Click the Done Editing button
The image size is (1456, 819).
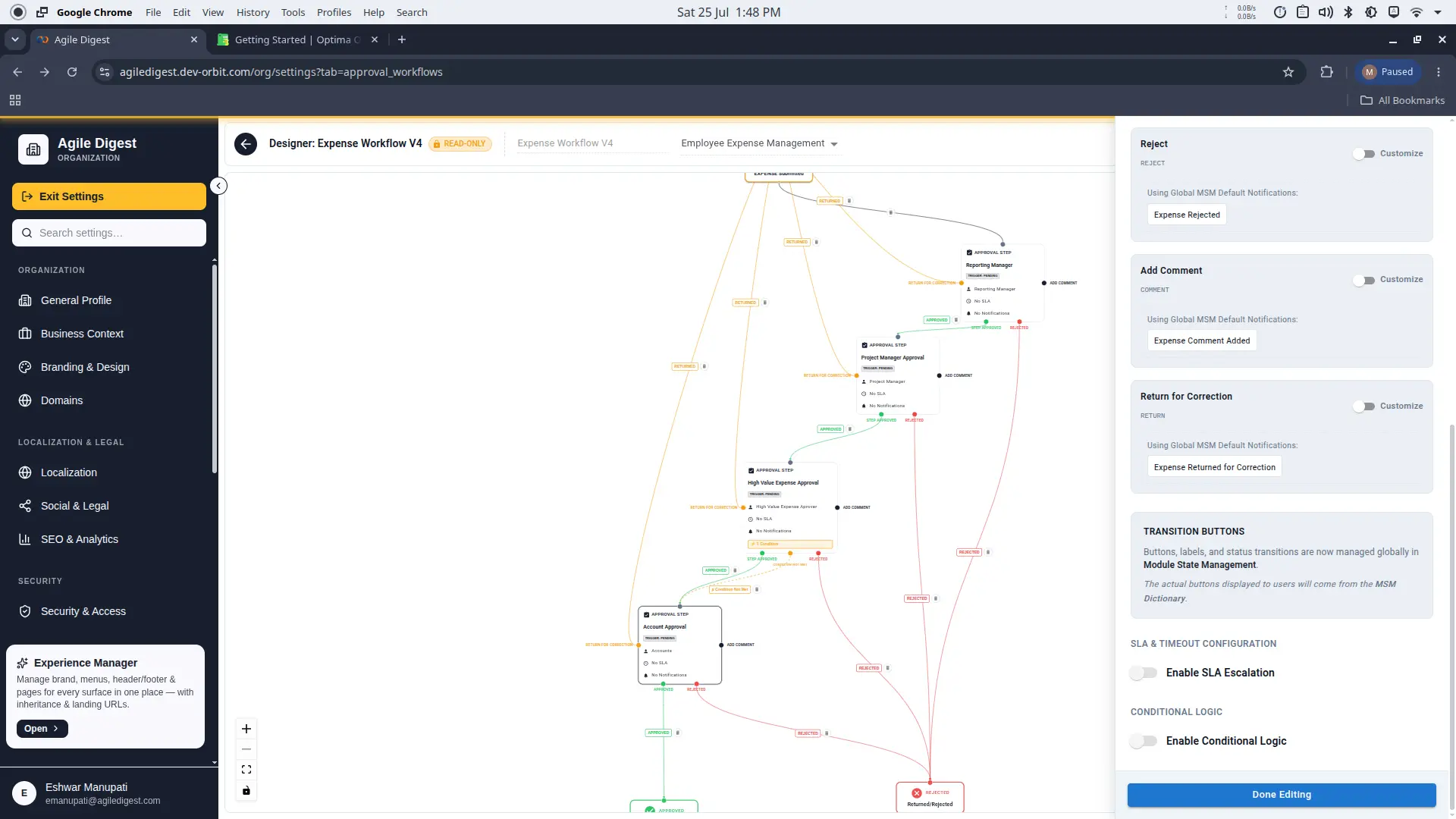click(1282, 795)
